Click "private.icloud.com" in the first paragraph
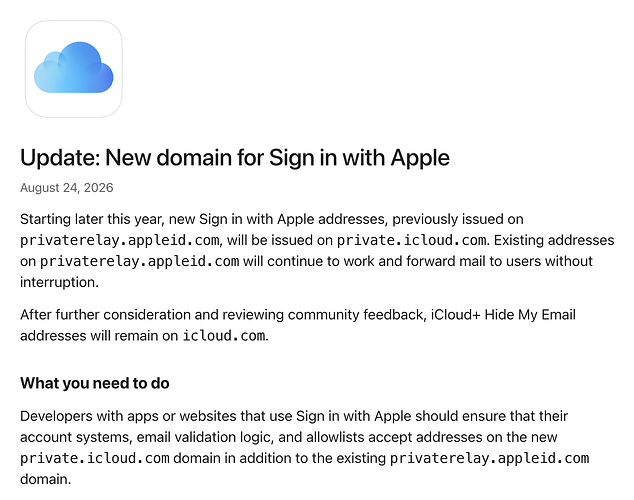The width and height of the screenshot is (634, 500). (x=412, y=241)
